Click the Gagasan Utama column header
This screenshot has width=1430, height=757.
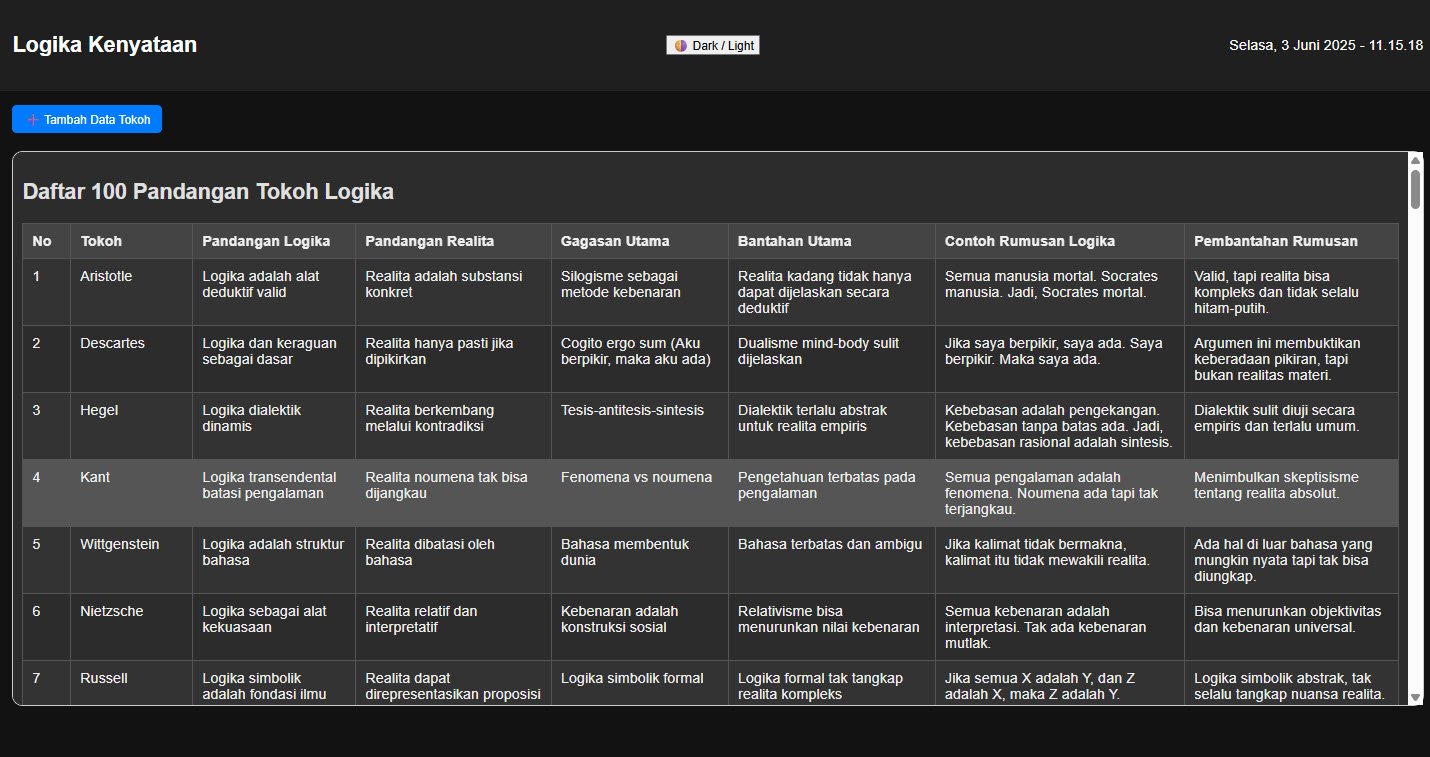(x=639, y=241)
